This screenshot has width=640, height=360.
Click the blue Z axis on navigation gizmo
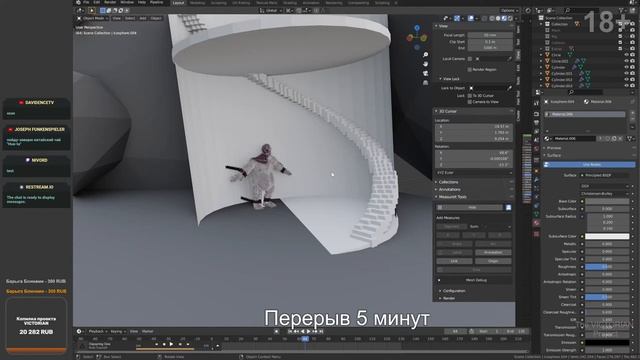[x=417, y=28]
